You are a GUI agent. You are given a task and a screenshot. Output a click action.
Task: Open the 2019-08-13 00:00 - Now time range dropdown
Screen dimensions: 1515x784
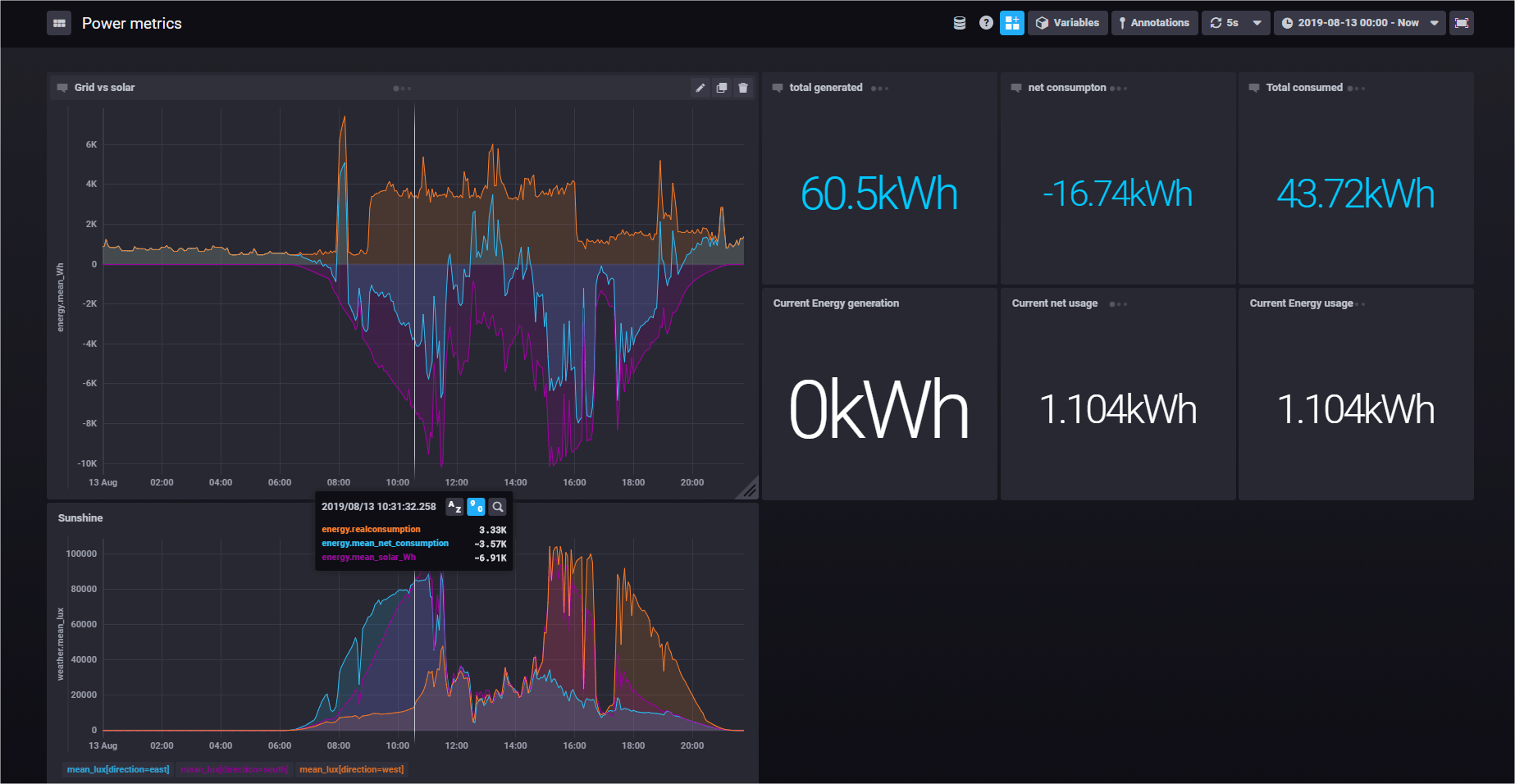pos(1360,23)
